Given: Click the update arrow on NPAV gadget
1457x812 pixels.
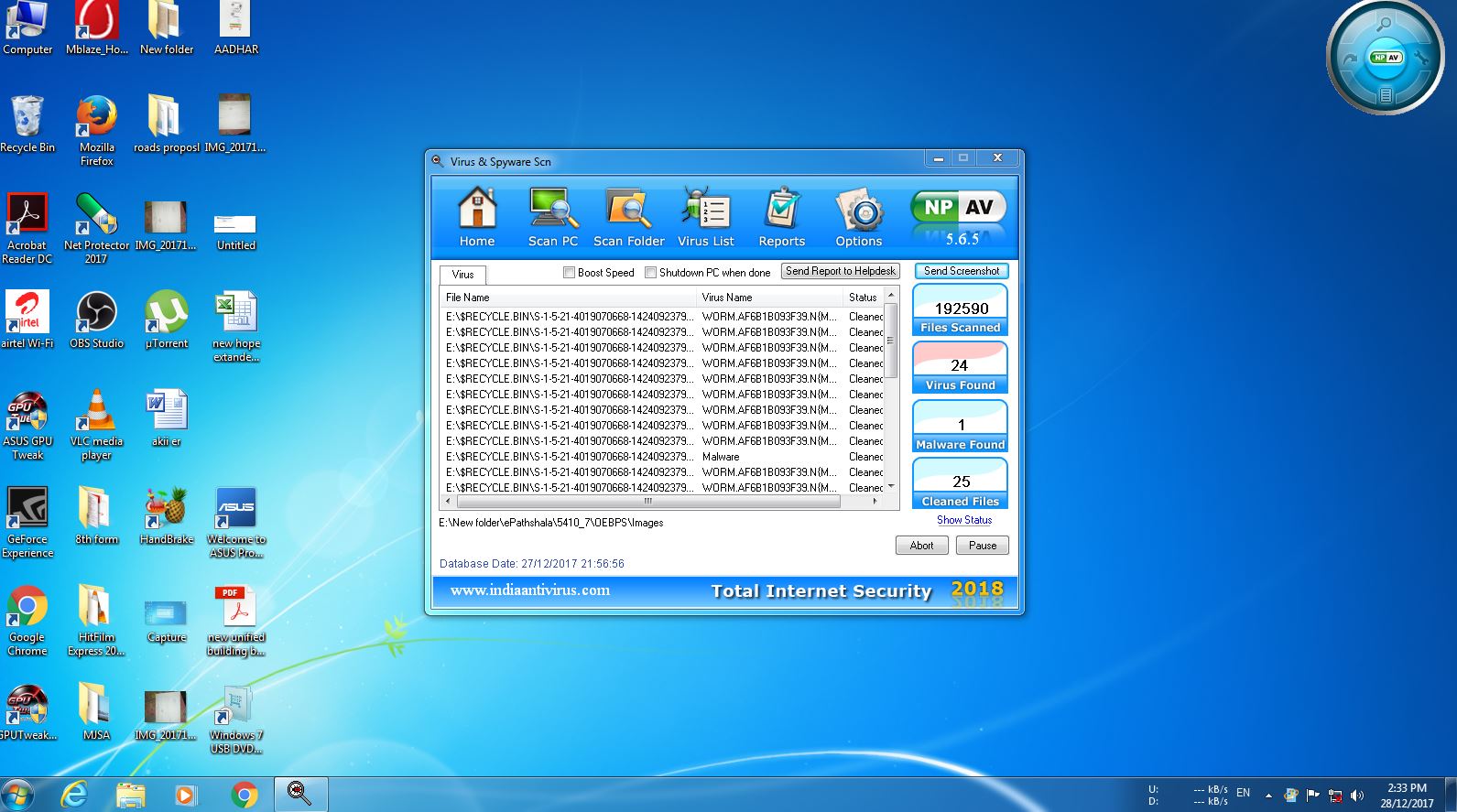Looking at the screenshot, I should coord(1349,58).
